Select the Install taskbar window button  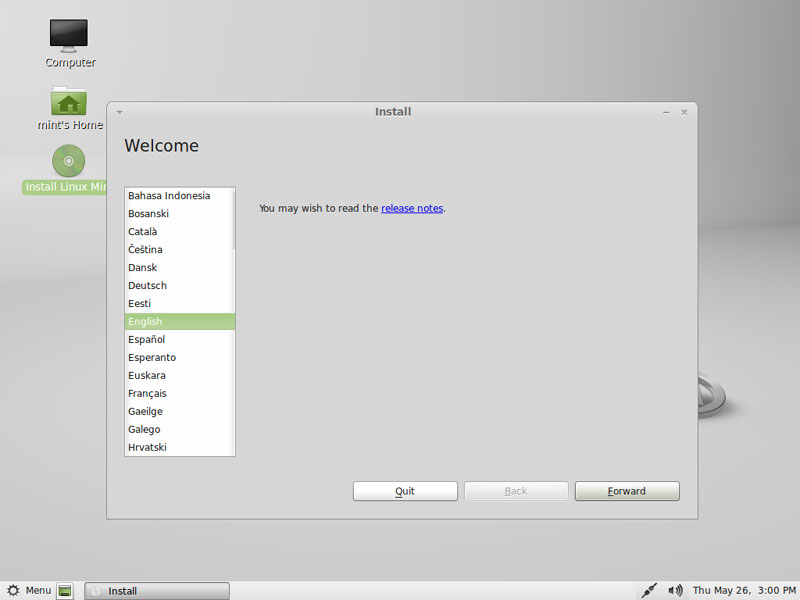coord(157,591)
